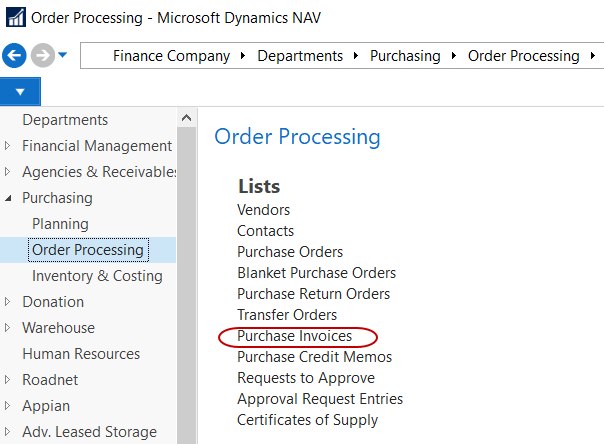Expand the Financial Management tree node
604x444 pixels.
point(9,146)
